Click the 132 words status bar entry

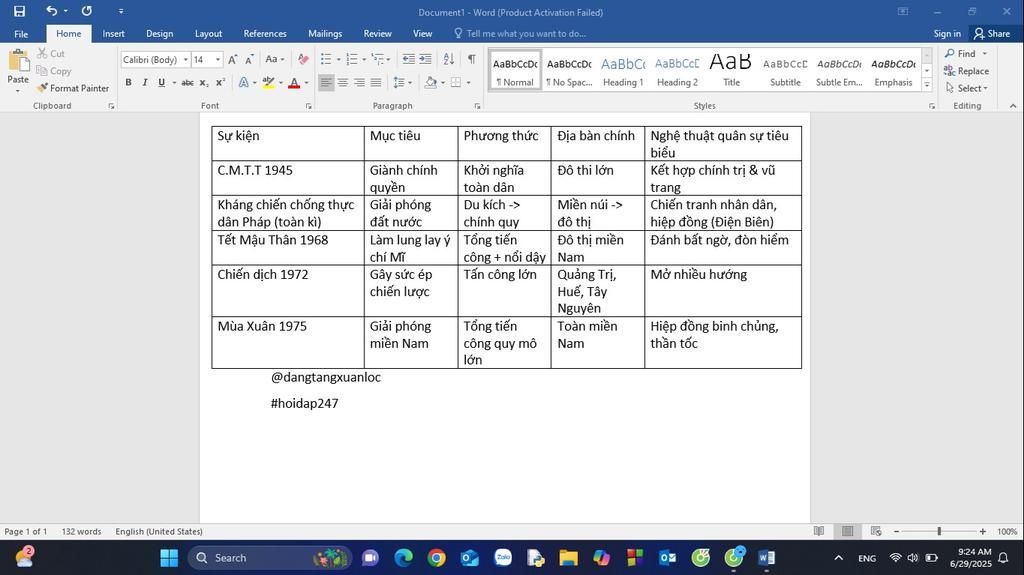coord(82,531)
